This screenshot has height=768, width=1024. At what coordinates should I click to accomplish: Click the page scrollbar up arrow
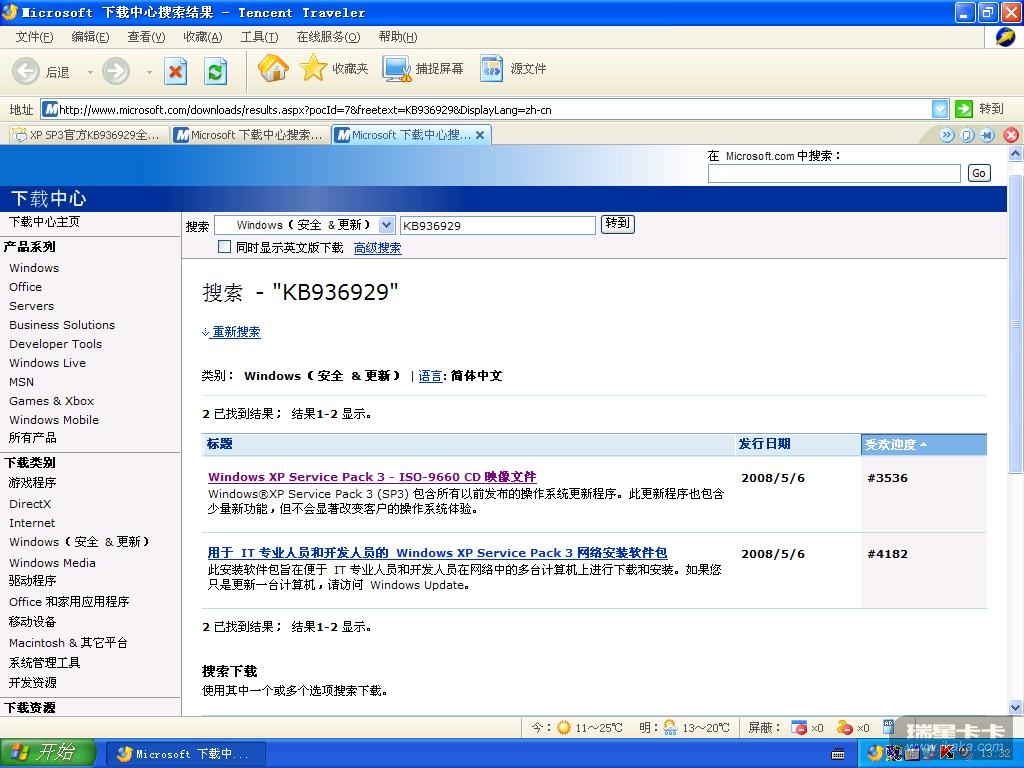(x=1016, y=154)
